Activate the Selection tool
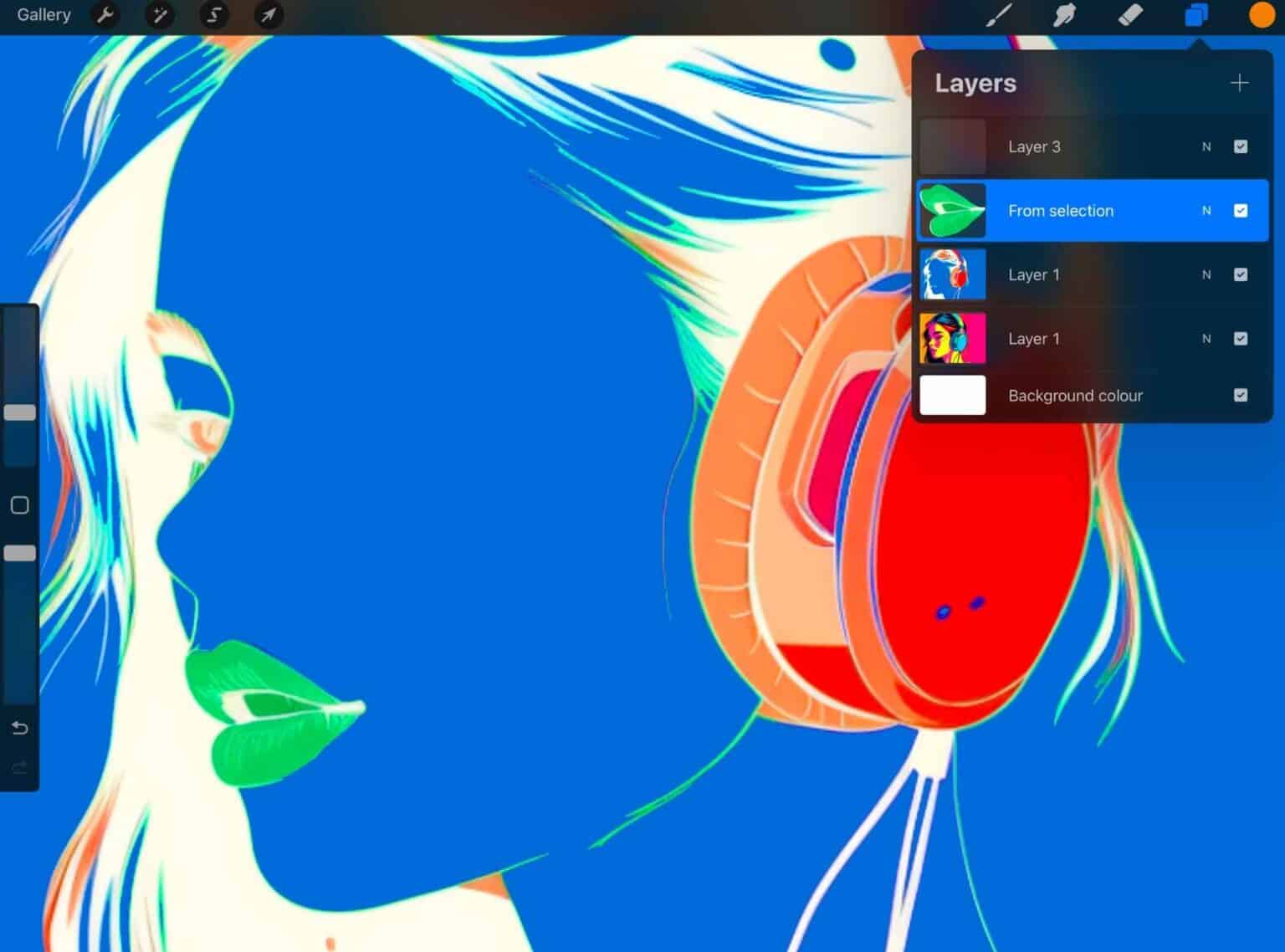1285x952 pixels. point(213,15)
